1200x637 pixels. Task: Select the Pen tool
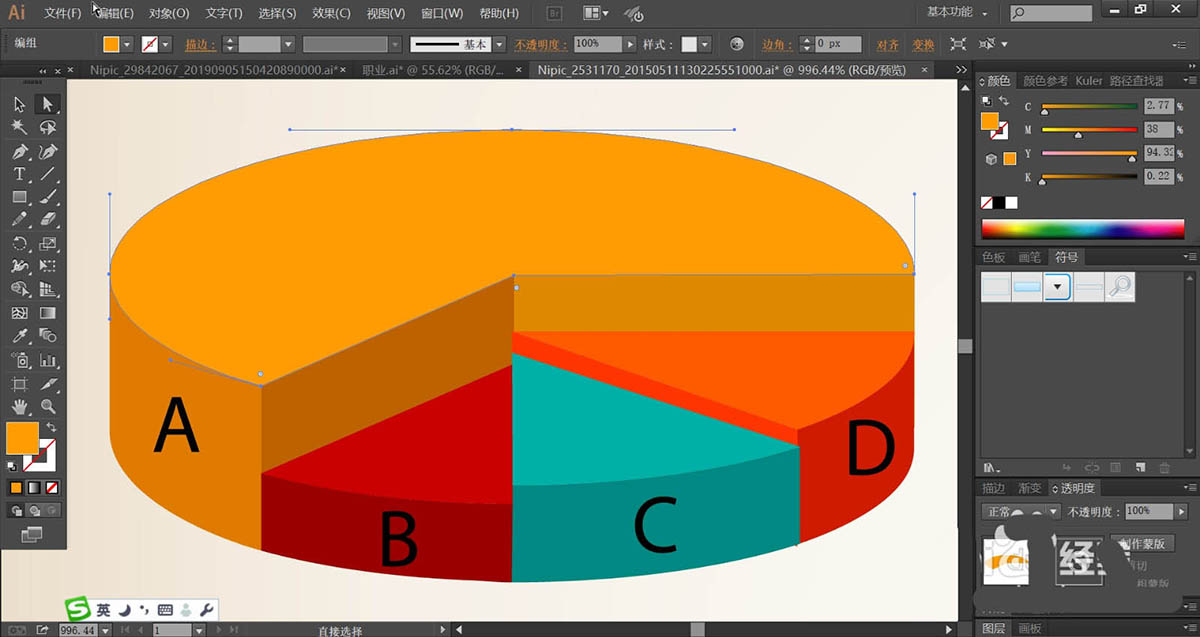pos(19,152)
